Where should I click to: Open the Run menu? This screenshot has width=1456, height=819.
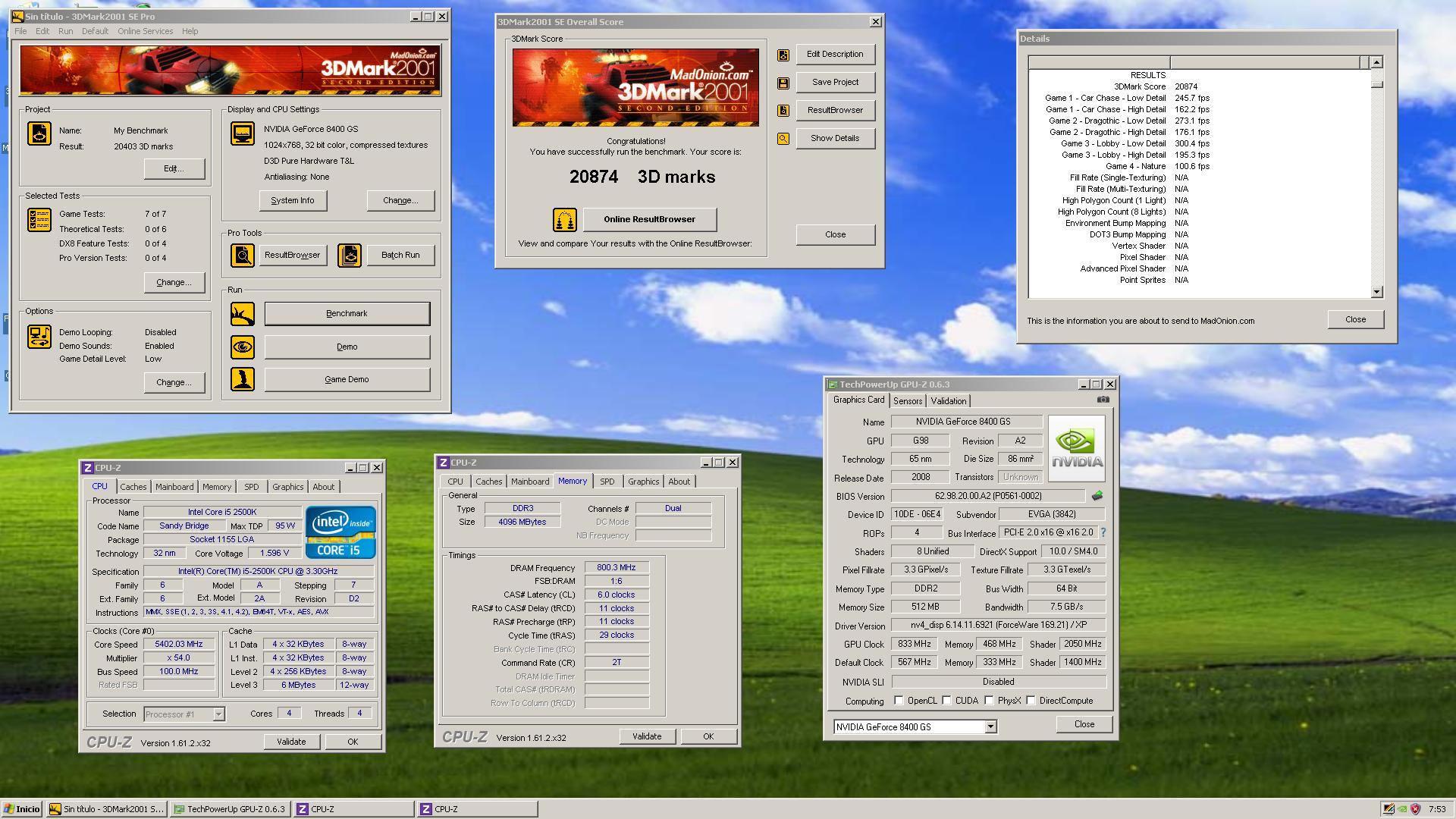click(66, 31)
